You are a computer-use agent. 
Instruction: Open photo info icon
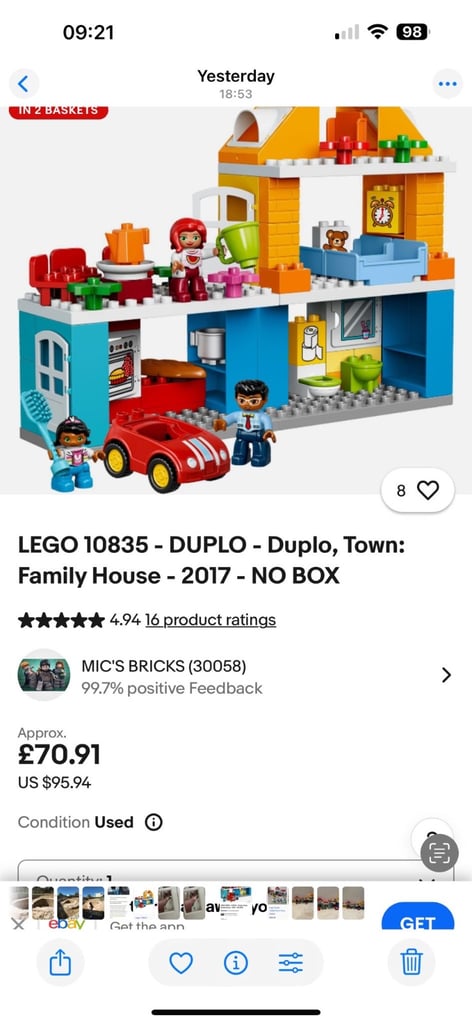[x=236, y=962]
